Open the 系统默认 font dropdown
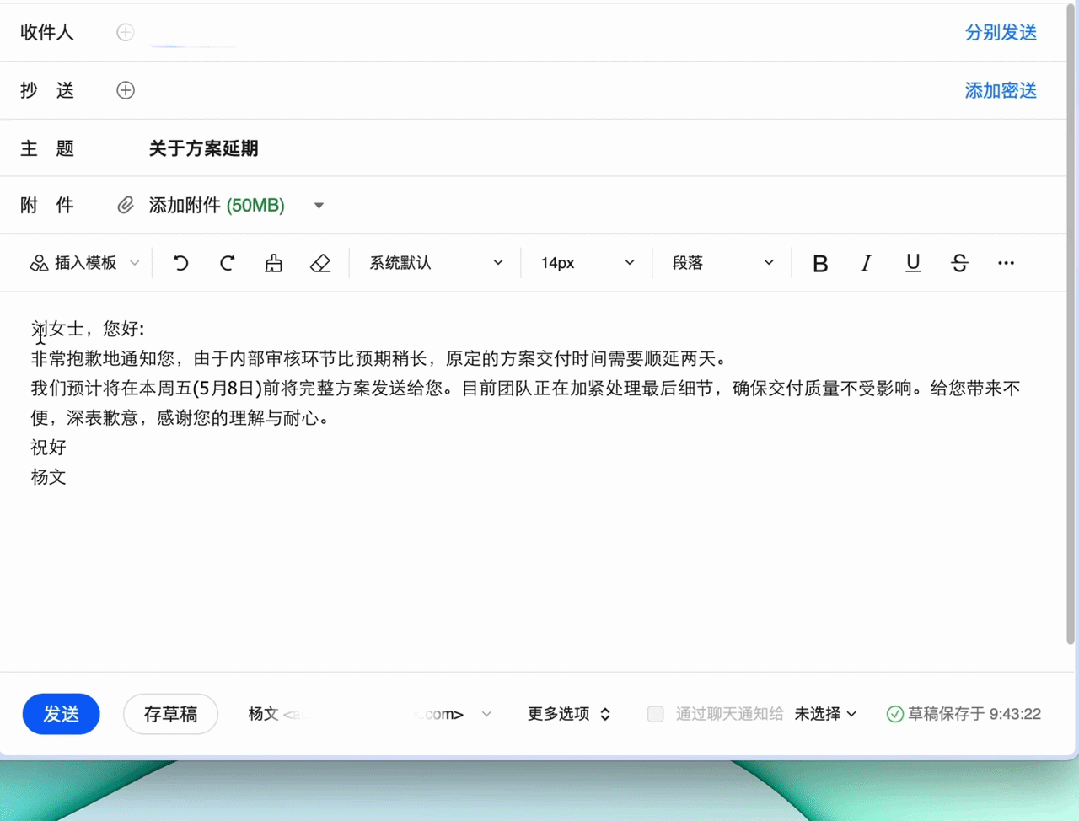1079x821 pixels. coord(436,263)
